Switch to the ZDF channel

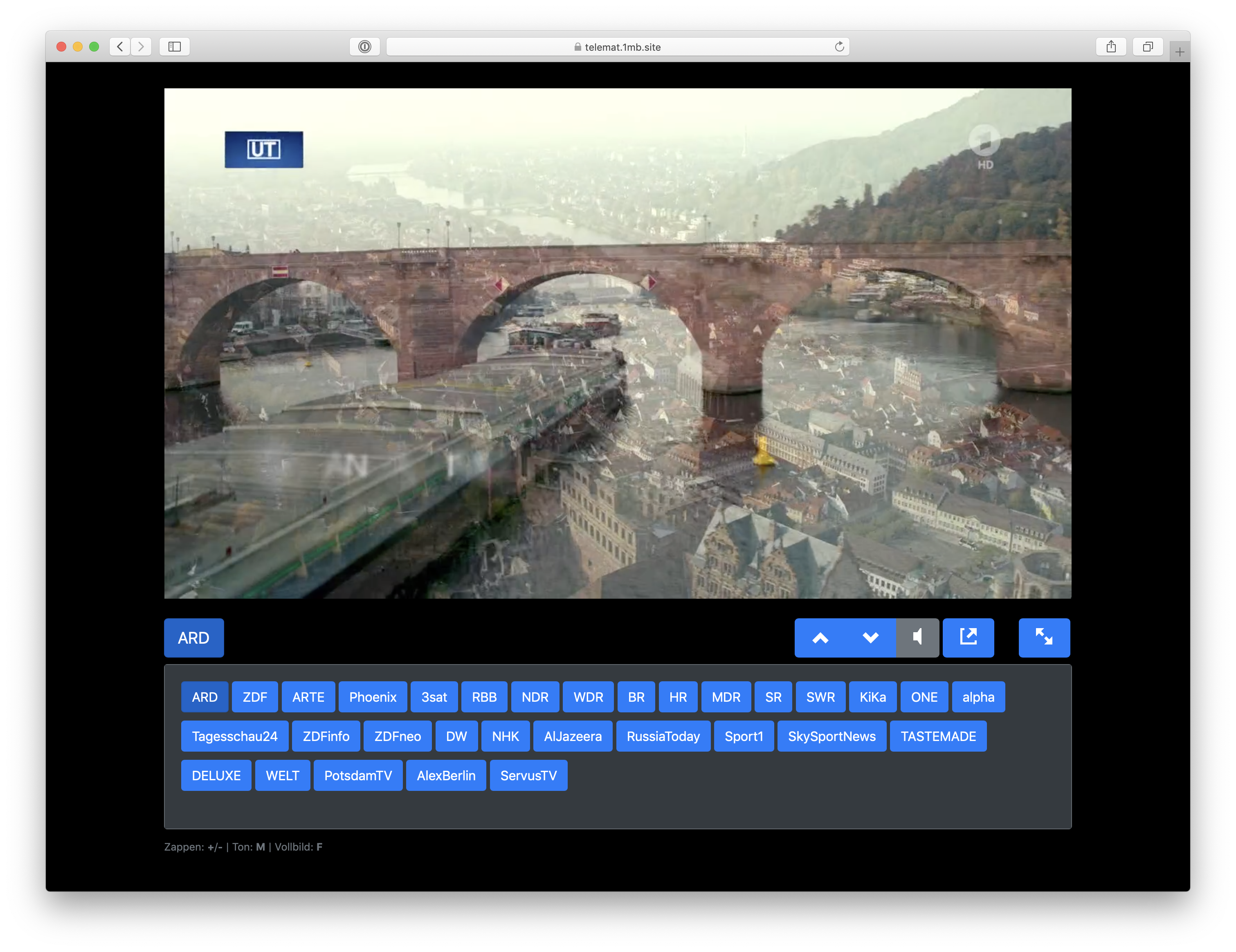pos(255,697)
